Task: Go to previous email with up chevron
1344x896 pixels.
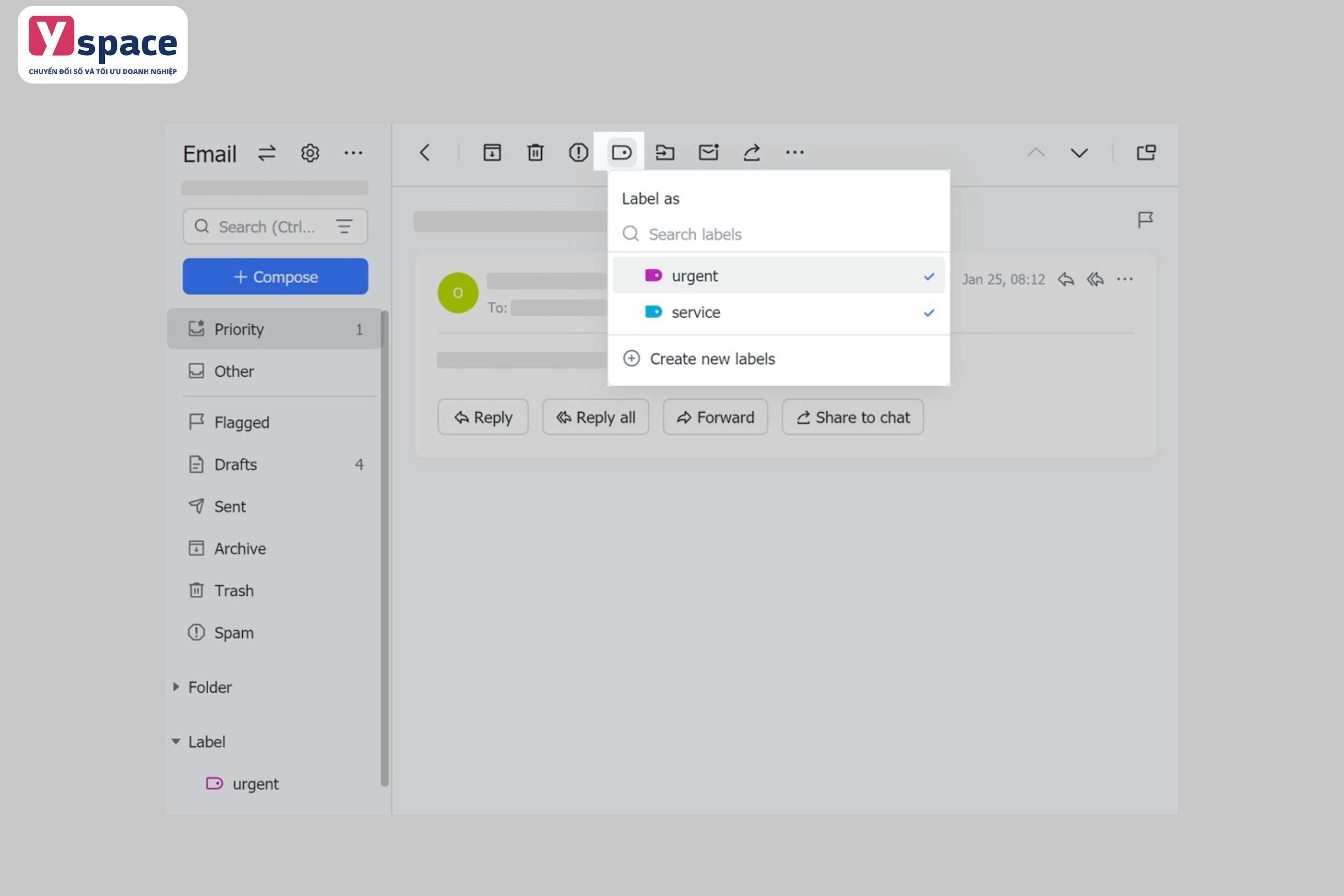Action: (1036, 153)
